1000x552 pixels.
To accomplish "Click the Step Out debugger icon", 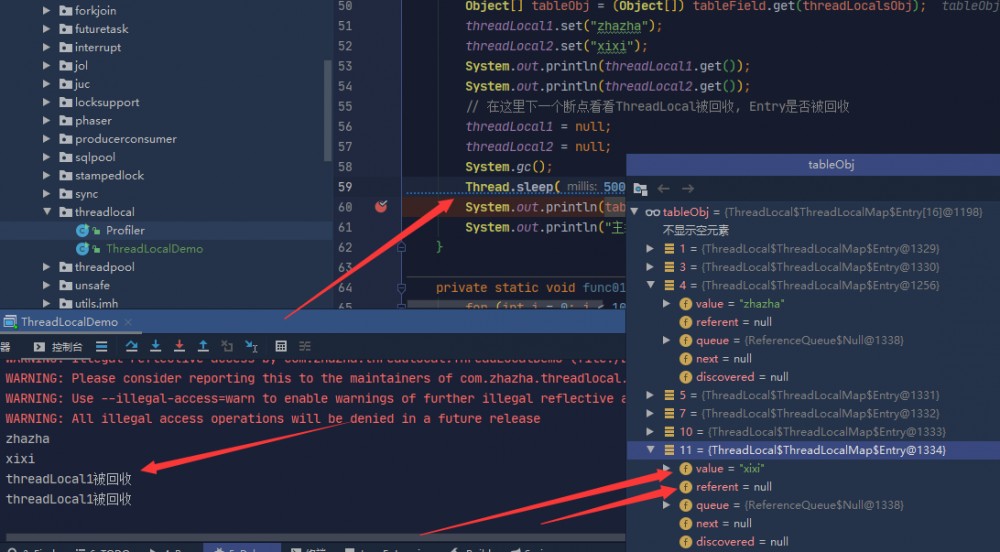I will coord(203,346).
